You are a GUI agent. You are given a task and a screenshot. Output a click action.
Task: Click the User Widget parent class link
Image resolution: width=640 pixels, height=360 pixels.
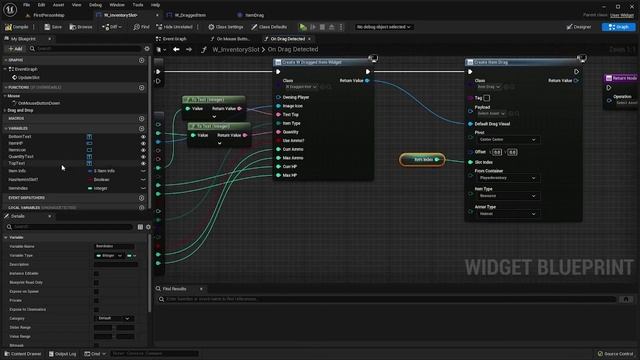tap(622, 15)
